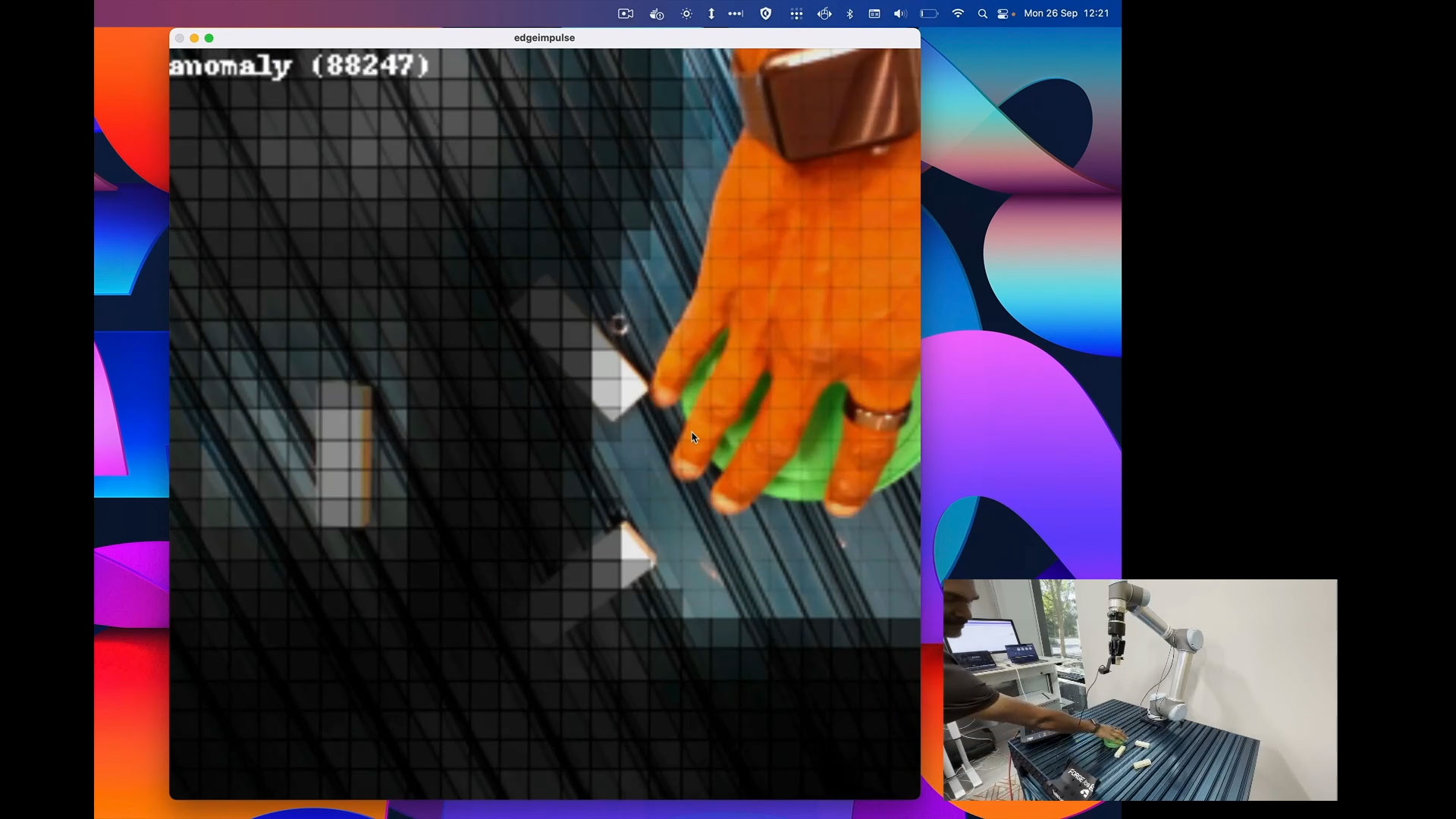
Task: Click the dot-grid menu bar icon
Action: tap(796, 14)
